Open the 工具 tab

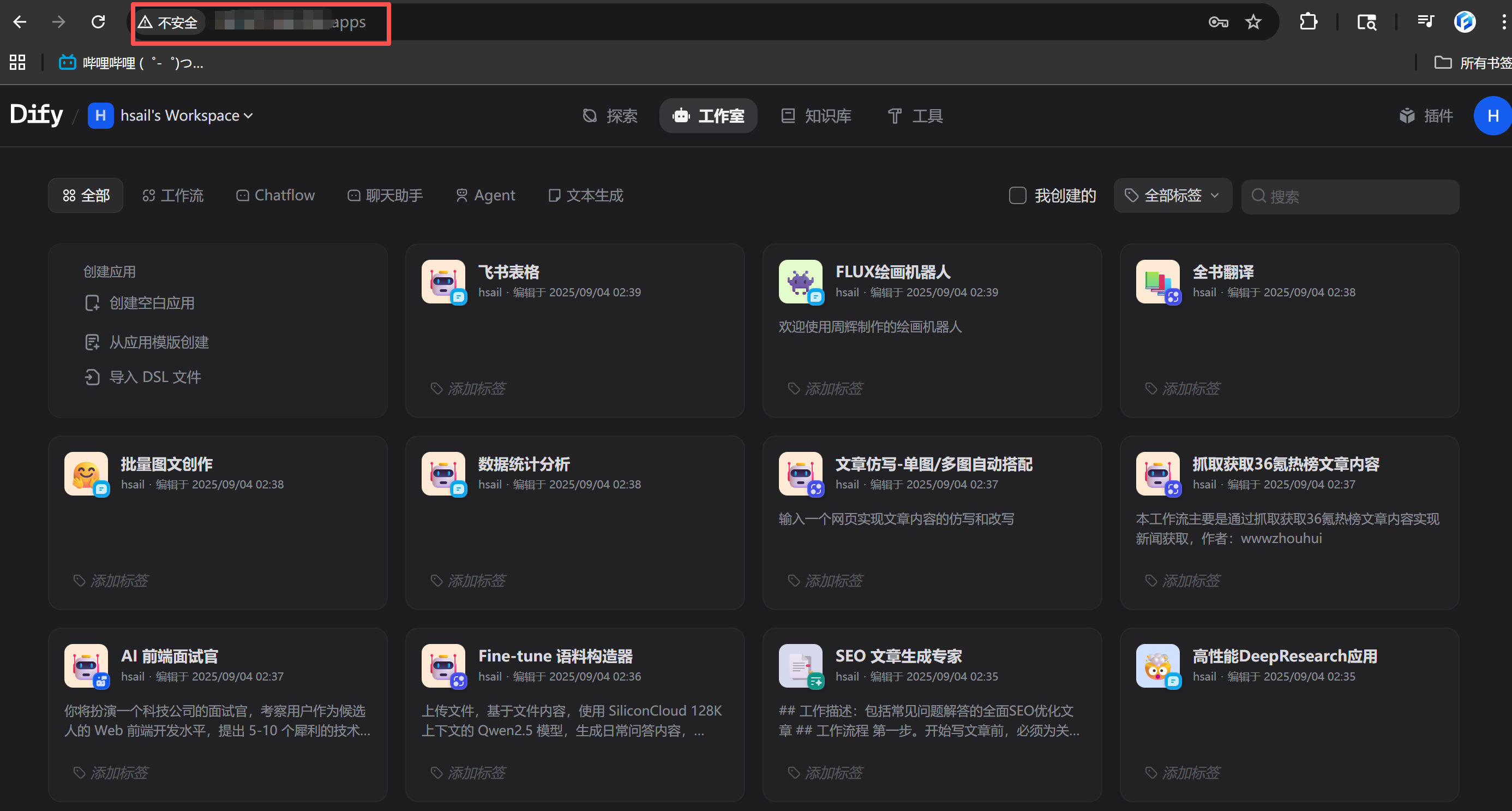point(915,116)
